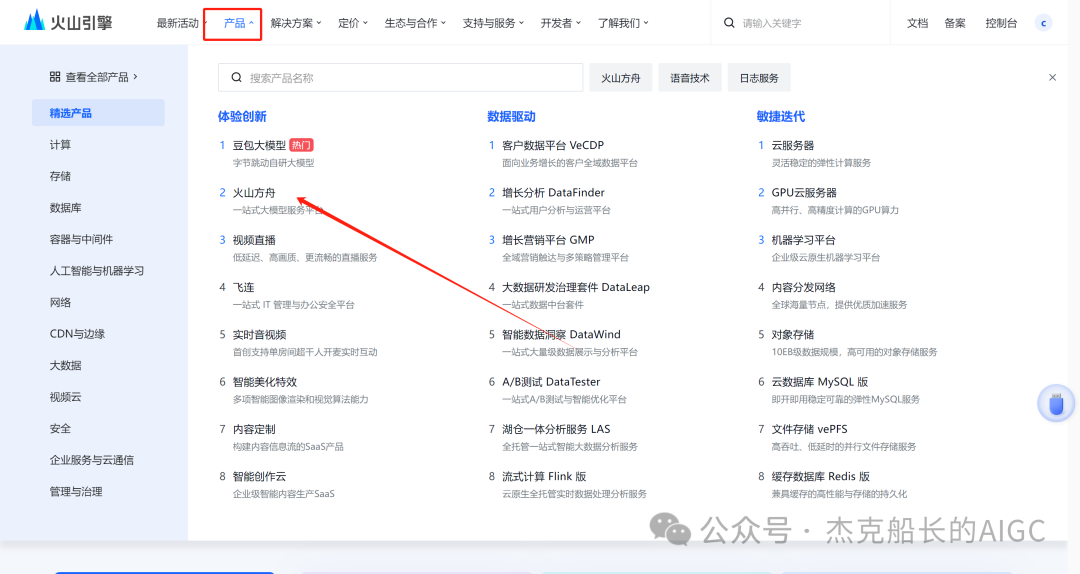1080x574 pixels.
Task: Expand the 开发者 menu
Action: click(x=561, y=23)
